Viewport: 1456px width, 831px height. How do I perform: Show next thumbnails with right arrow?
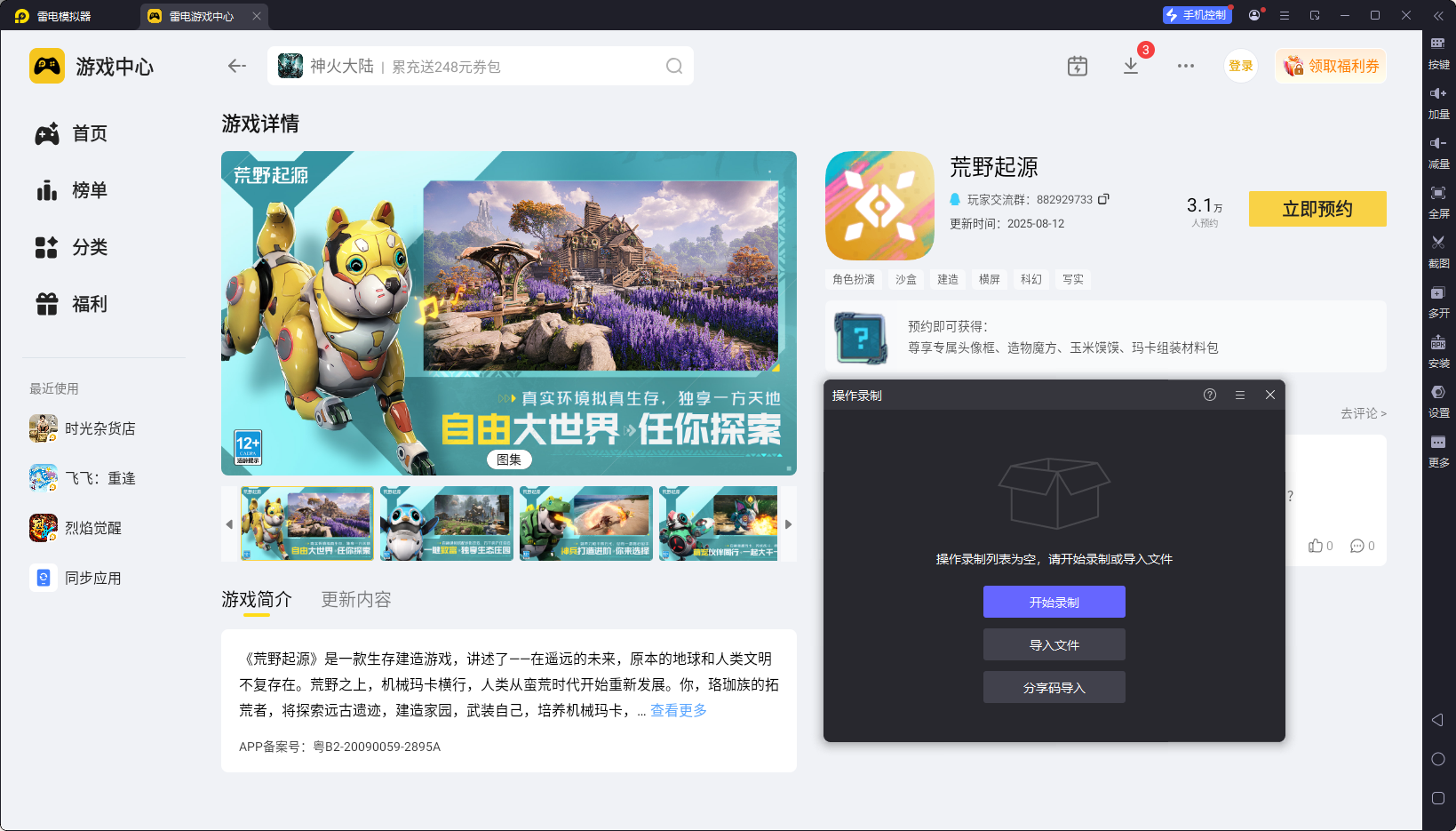788,524
